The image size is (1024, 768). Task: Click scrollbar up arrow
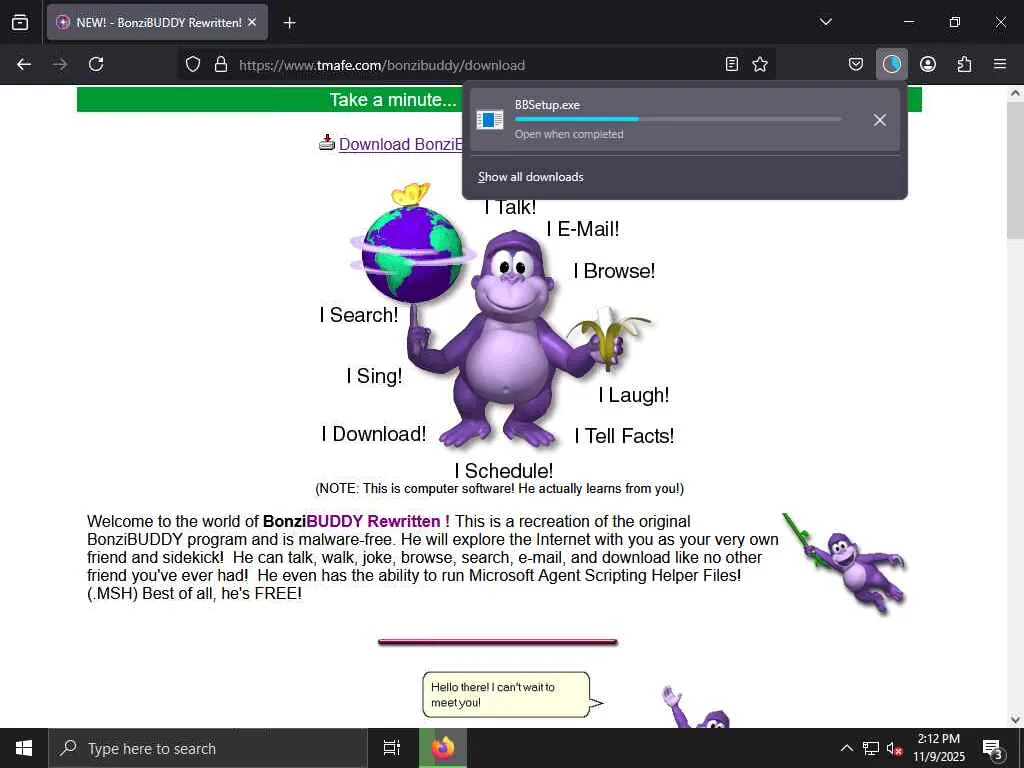point(1015,93)
